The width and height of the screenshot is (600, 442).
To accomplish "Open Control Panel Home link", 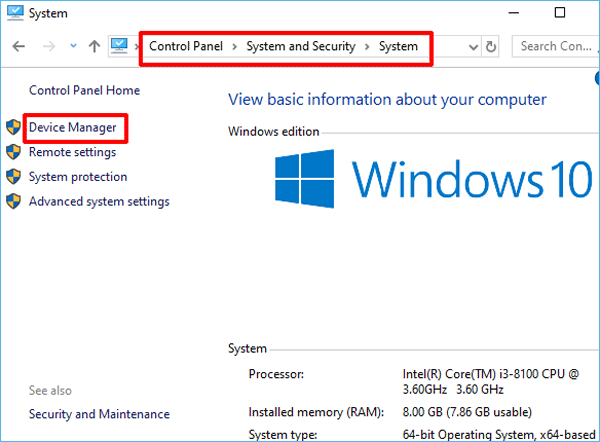I will (85, 90).
